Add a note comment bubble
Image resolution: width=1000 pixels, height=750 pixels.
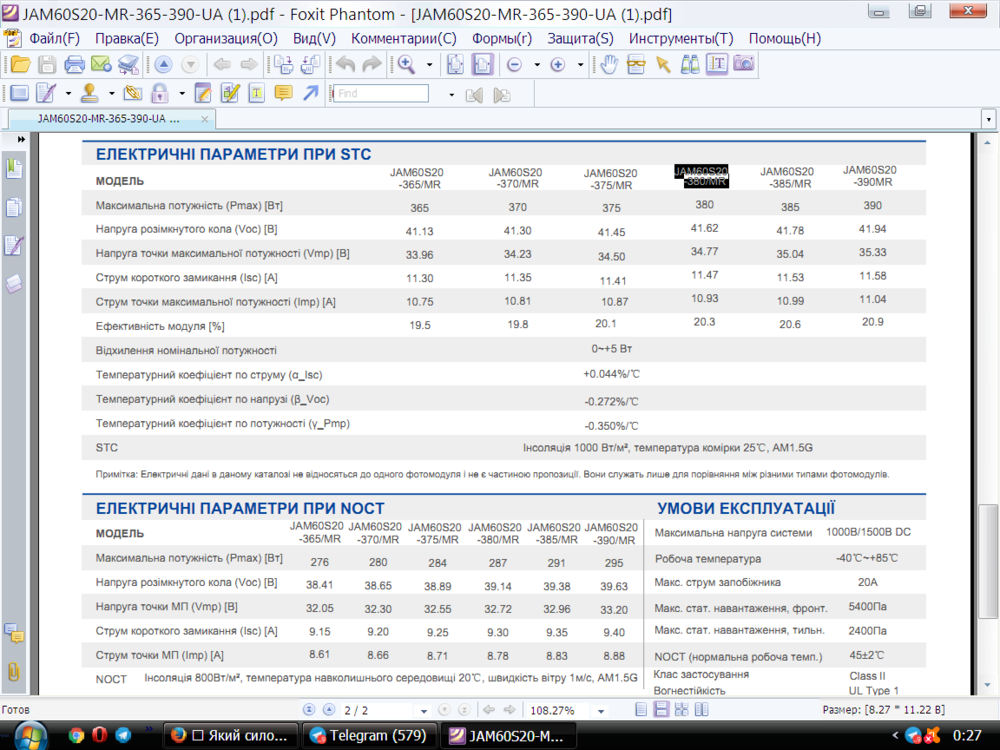pyautogui.click(x=284, y=94)
